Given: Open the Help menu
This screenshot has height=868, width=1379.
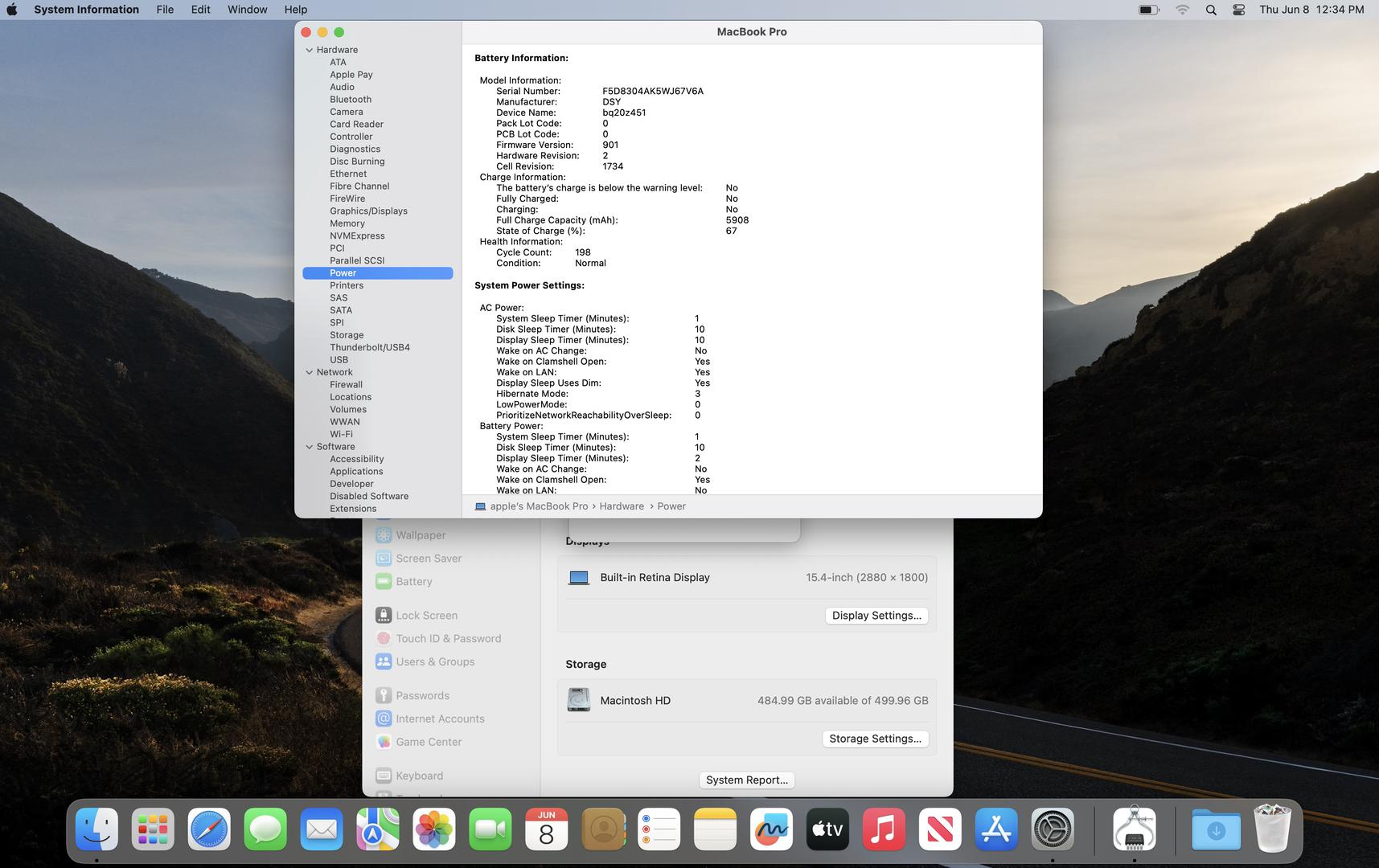Looking at the screenshot, I should (296, 10).
